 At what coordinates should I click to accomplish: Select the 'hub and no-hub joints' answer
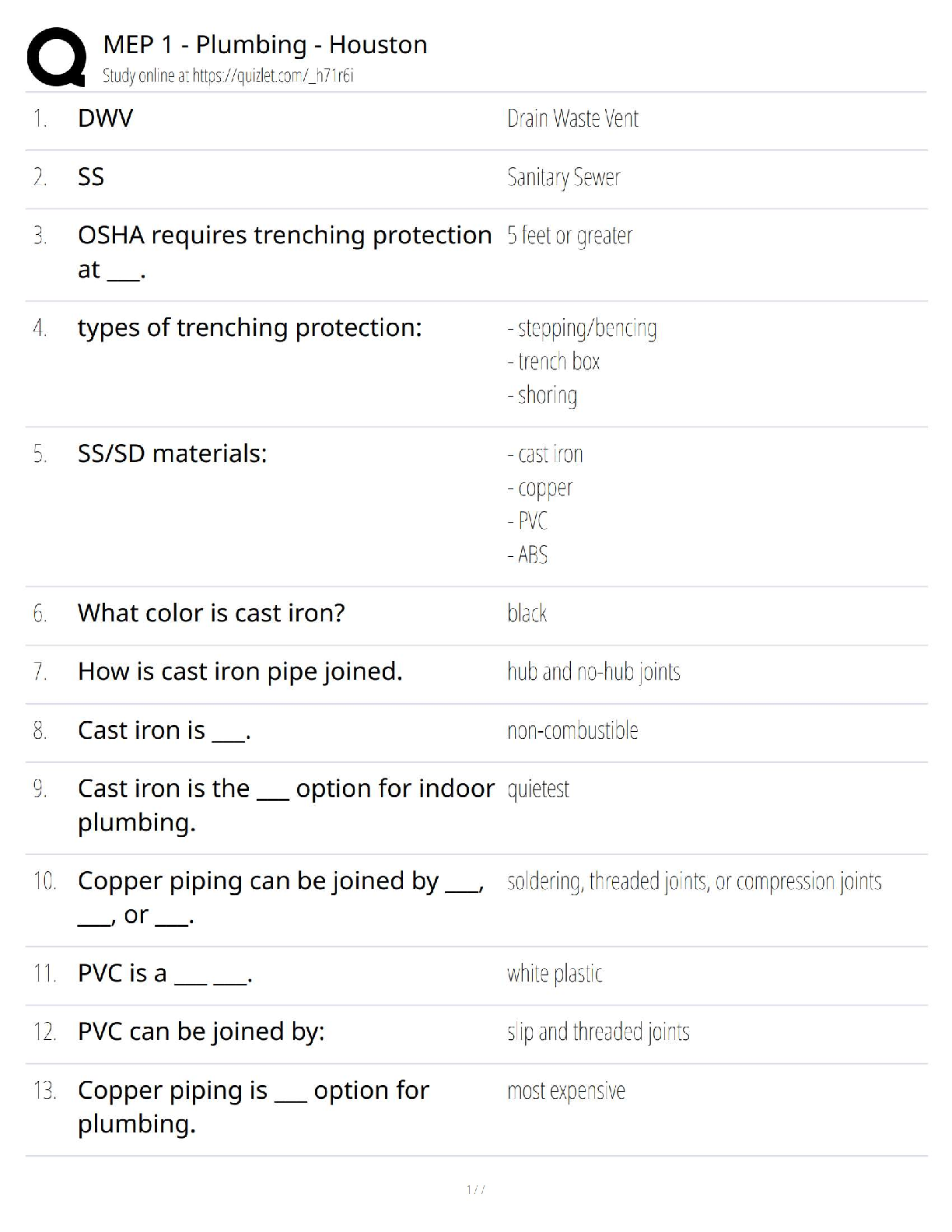(593, 671)
